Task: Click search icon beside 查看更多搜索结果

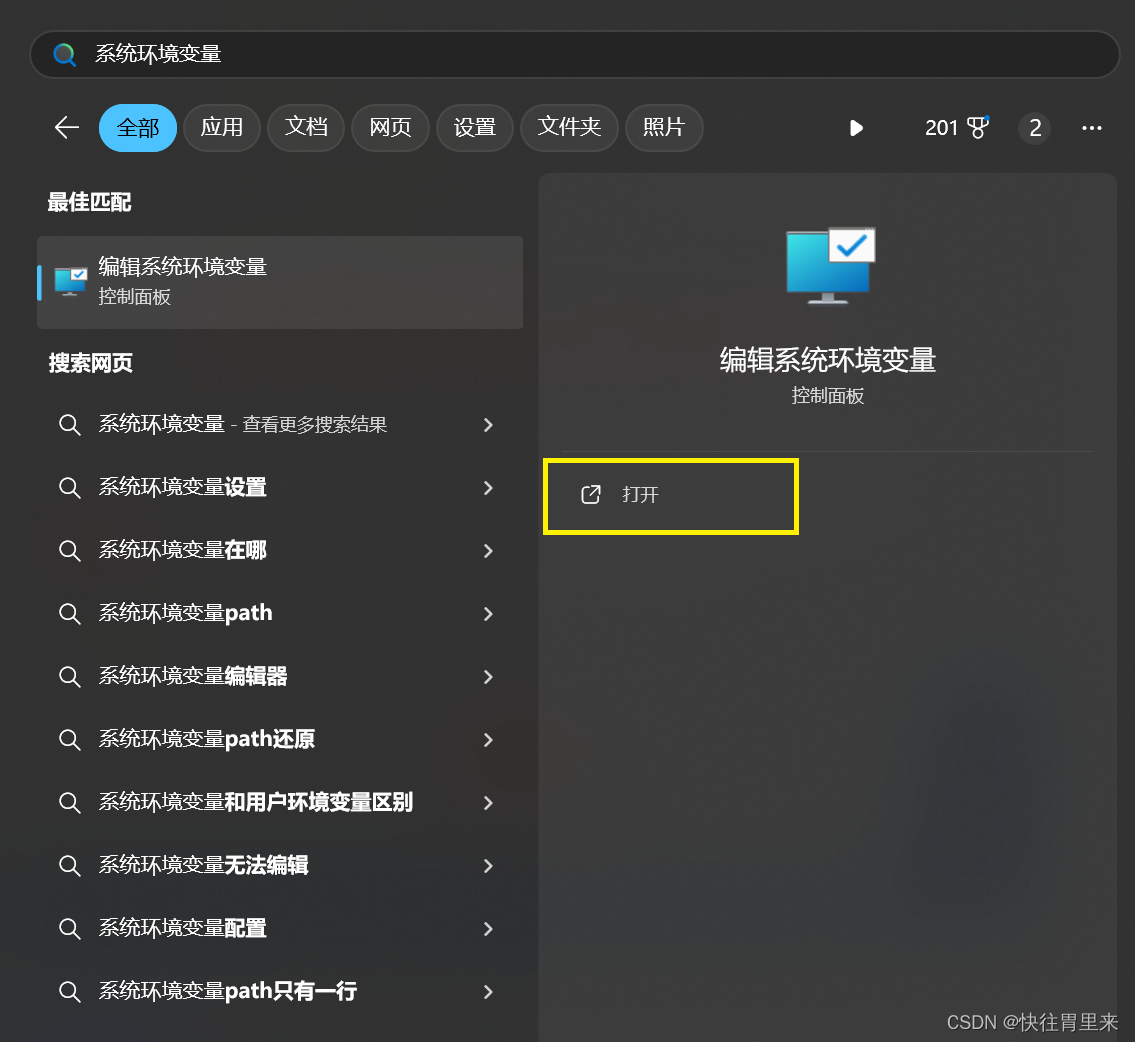Action: coord(69,425)
